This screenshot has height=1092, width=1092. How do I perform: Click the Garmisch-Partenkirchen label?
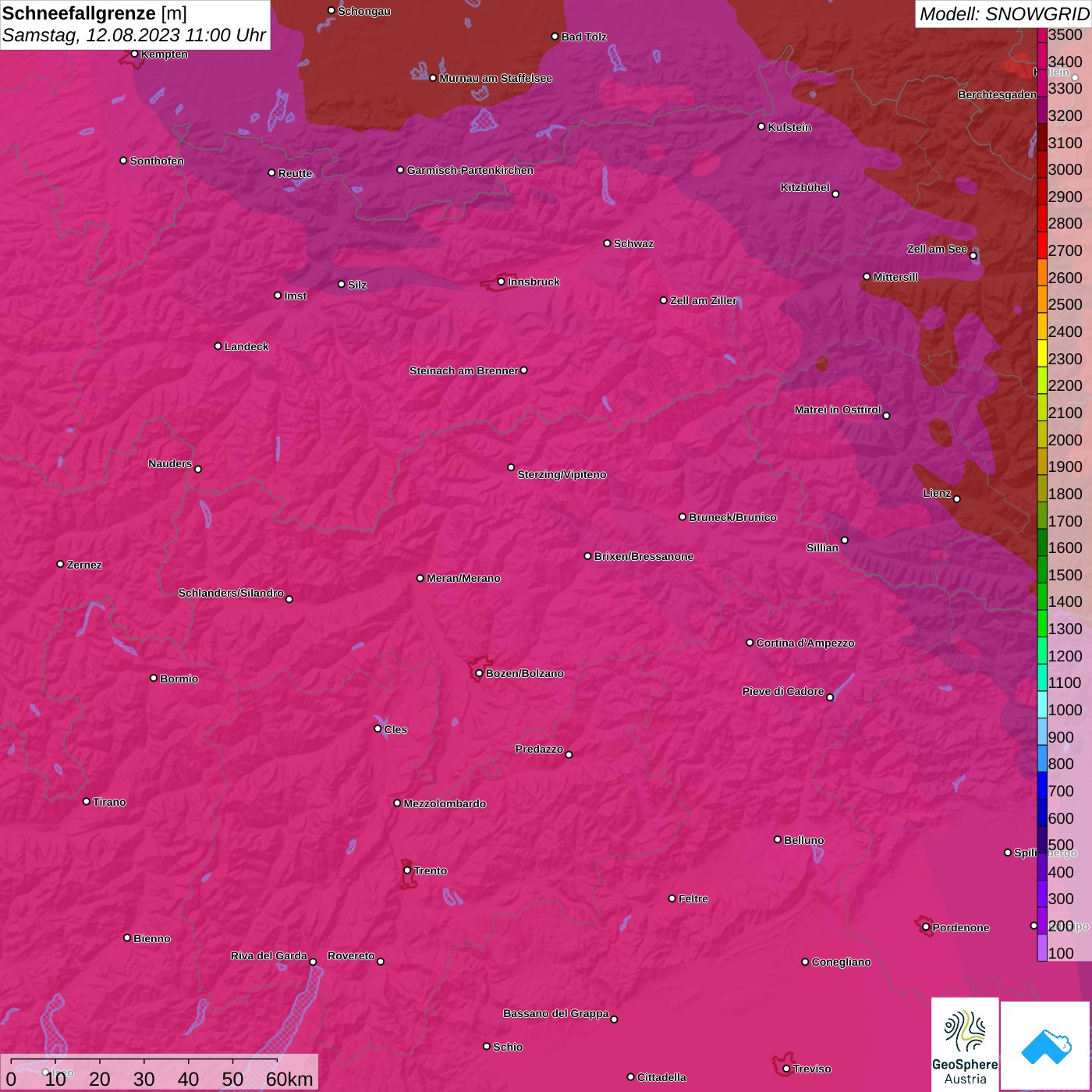470,170
